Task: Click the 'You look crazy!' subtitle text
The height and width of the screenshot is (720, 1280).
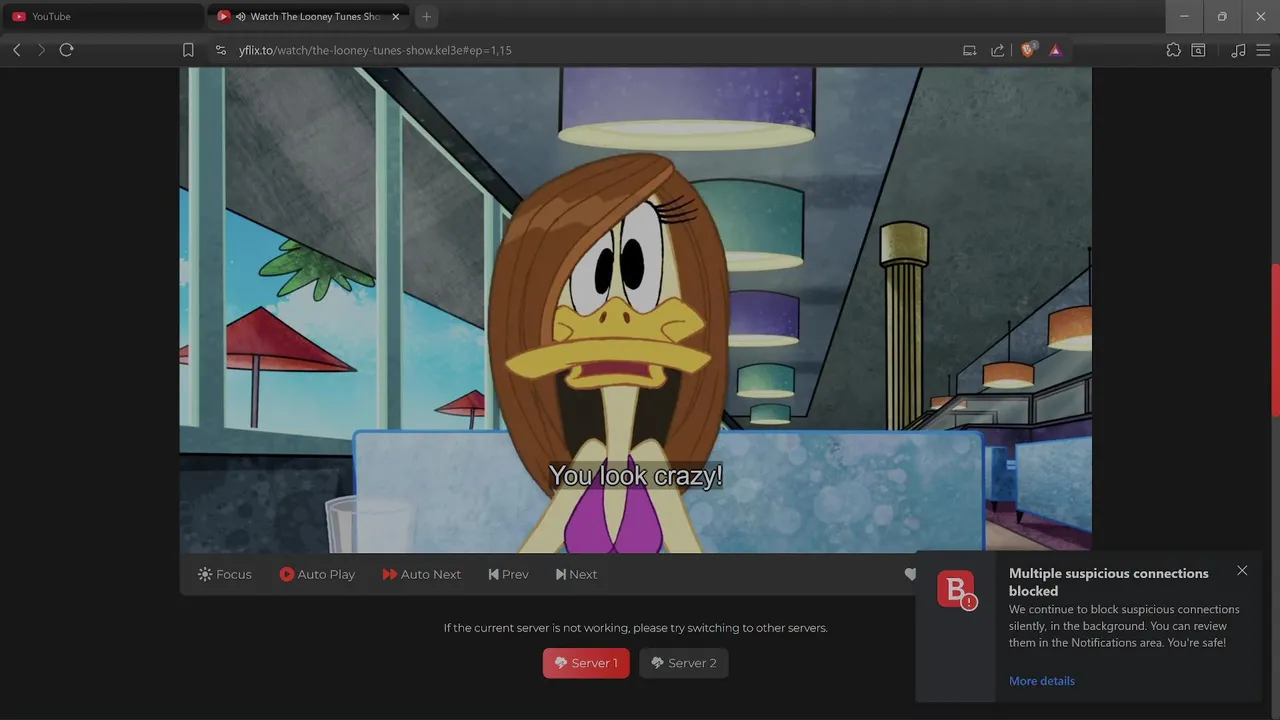Action: click(636, 476)
